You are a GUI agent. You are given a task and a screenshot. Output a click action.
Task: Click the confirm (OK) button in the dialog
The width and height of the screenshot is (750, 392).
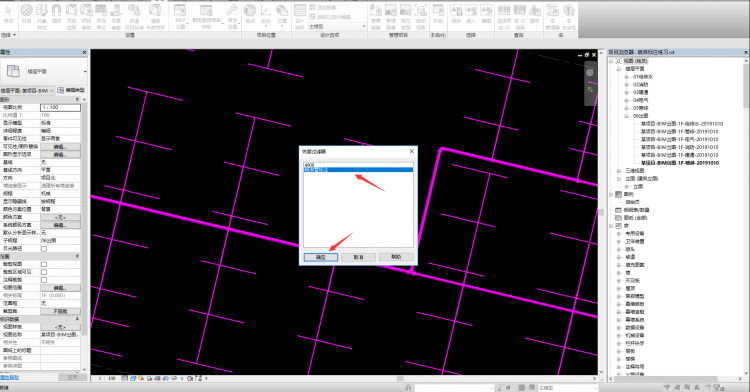tap(321, 257)
